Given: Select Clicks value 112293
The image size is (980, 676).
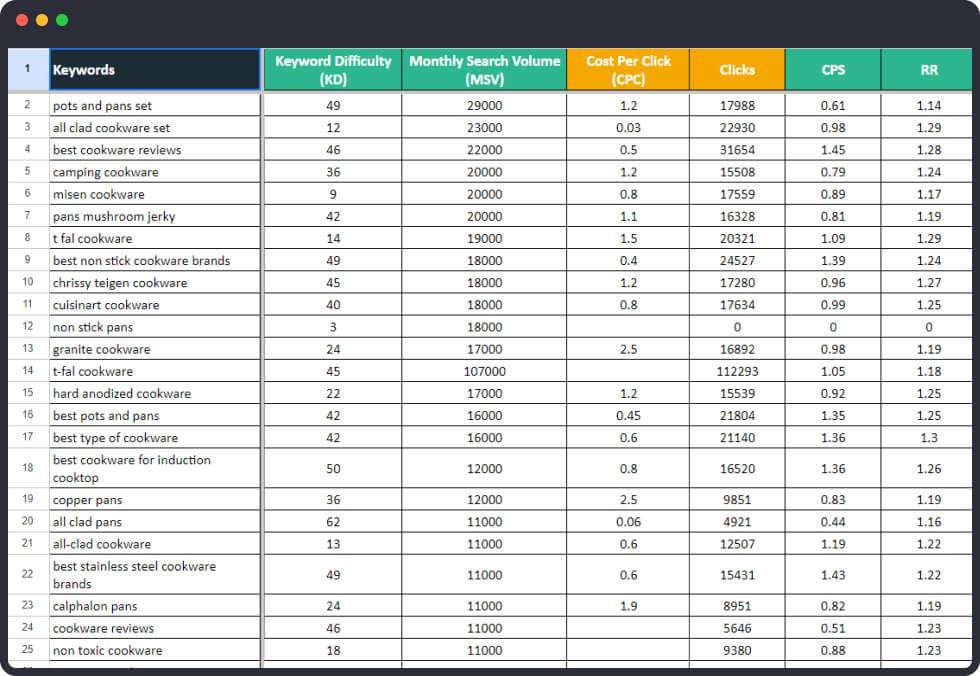Looking at the screenshot, I should click(x=738, y=371).
